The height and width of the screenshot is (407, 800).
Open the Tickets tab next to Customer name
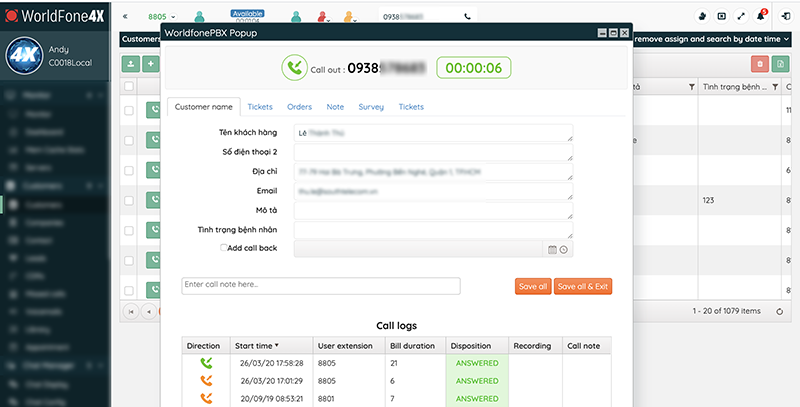[x=260, y=107]
